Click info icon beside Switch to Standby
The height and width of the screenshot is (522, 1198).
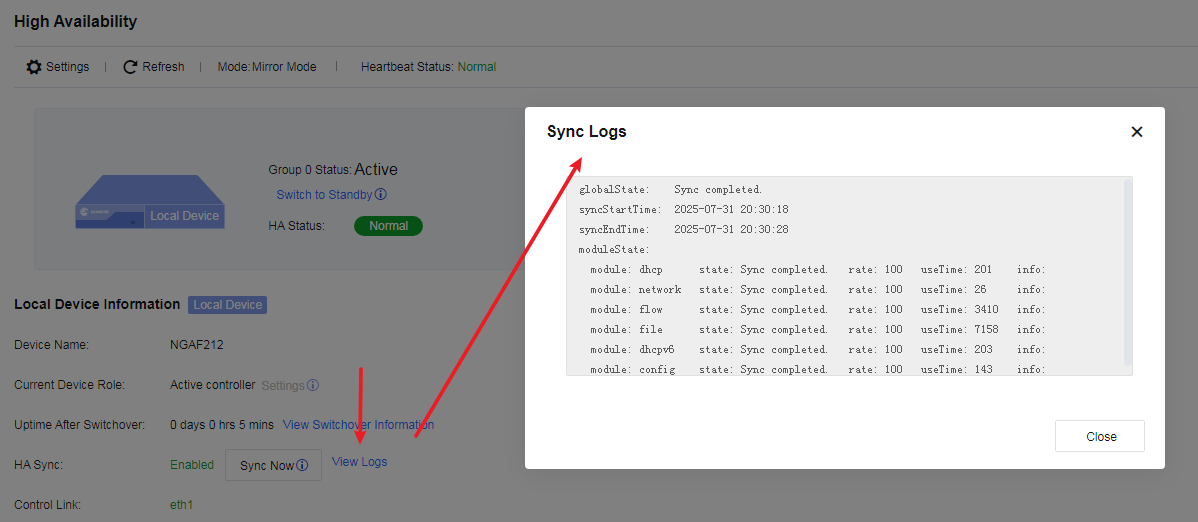380,194
